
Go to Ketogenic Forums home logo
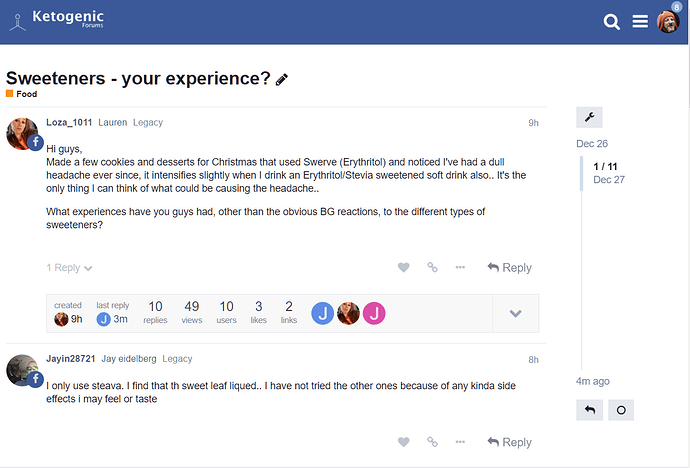pos(56,20)
